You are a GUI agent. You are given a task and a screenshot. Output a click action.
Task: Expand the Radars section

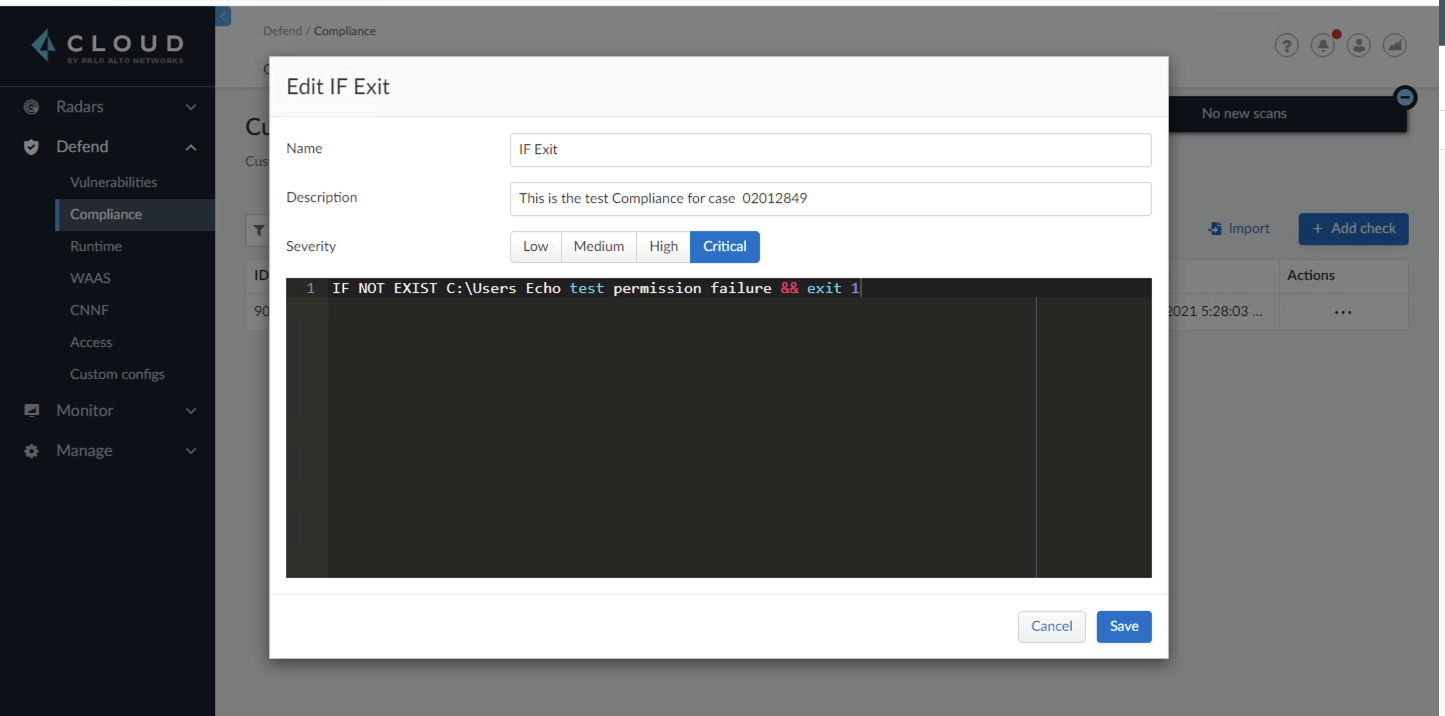[x=190, y=106]
